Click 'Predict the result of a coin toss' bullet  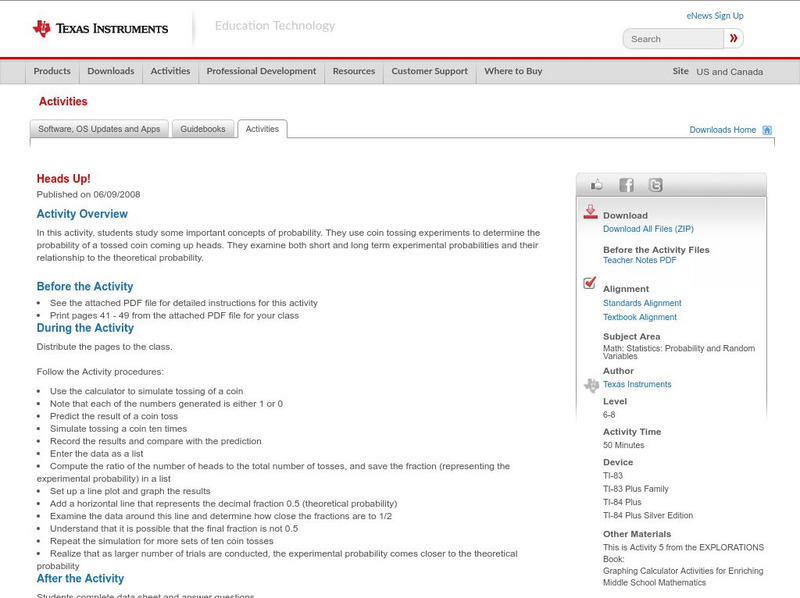click(x=114, y=416)
